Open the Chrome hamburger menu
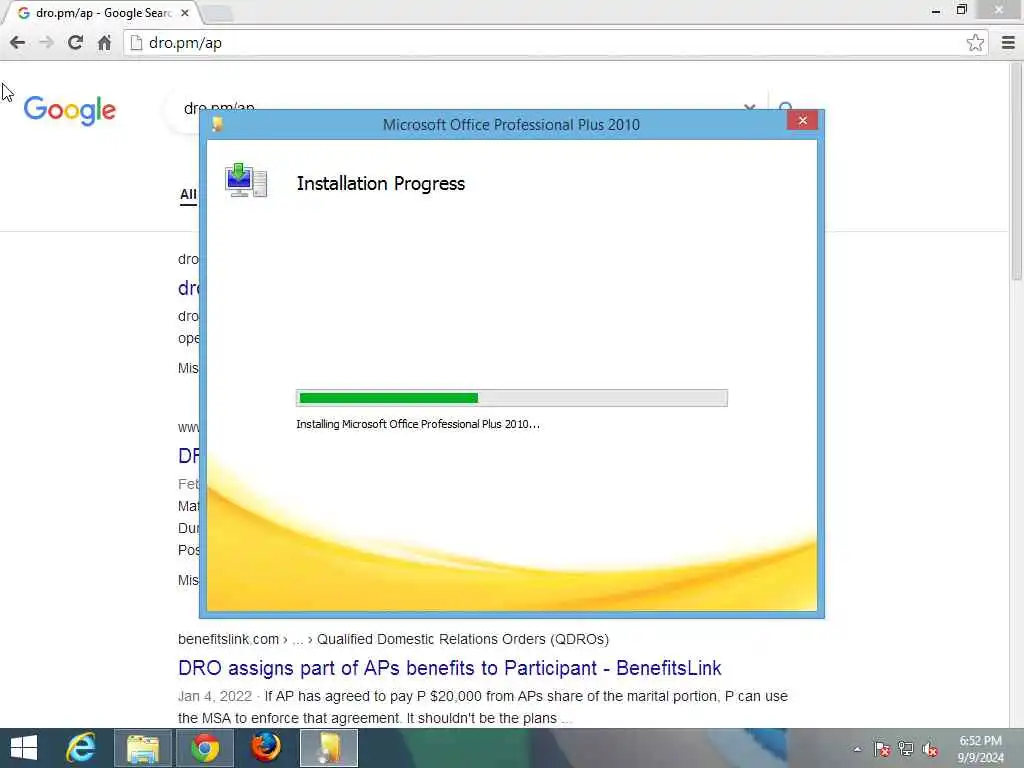The image size is (1024, 768). (x=1008, y=42)
